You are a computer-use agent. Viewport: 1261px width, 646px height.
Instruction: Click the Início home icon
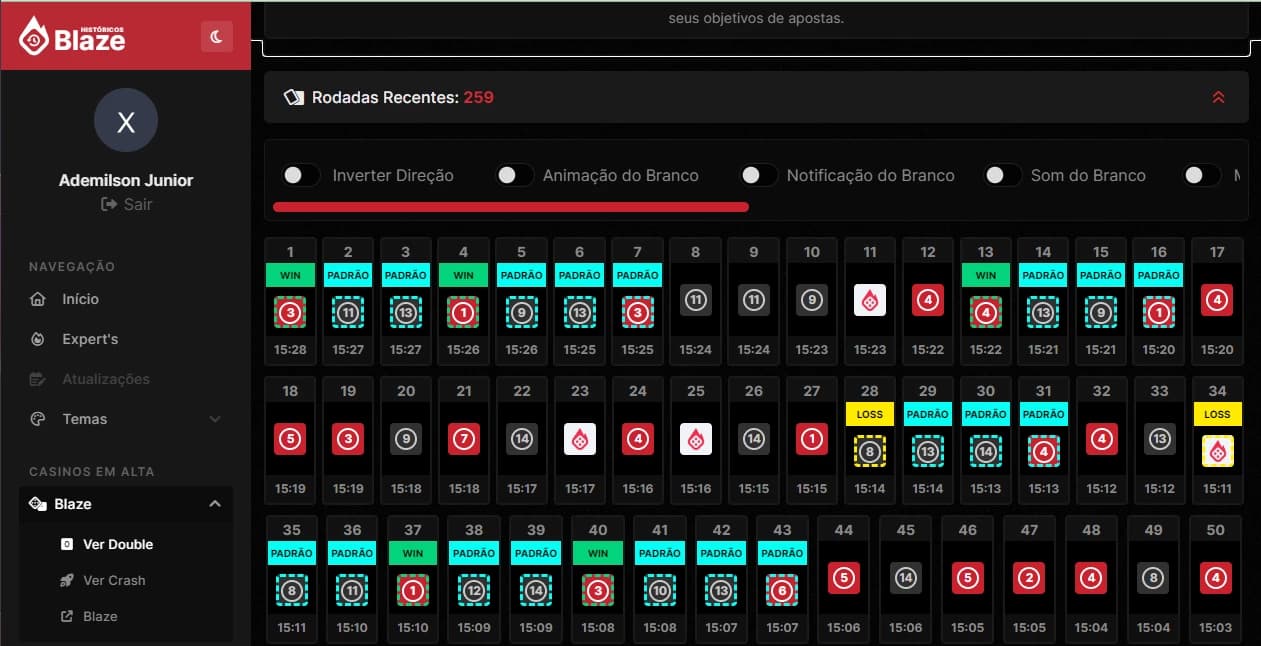[x=38, y=299]
